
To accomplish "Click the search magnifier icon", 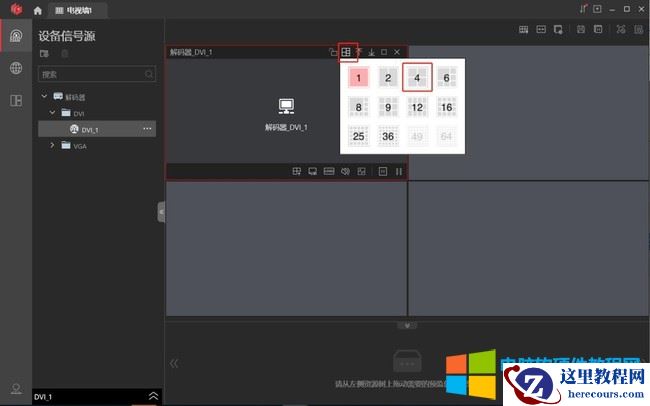I will pos(149,74).
